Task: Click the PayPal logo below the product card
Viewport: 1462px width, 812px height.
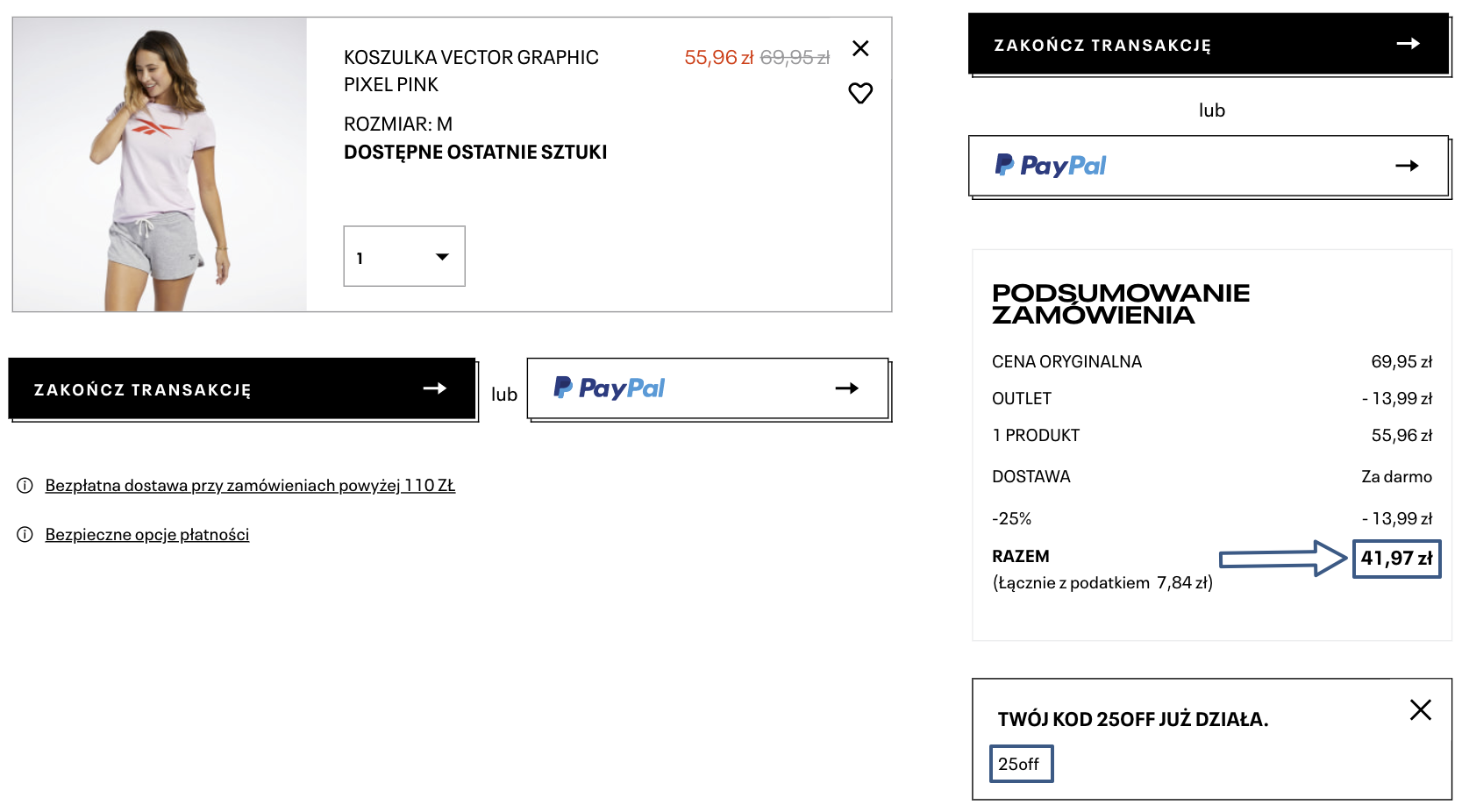Action: coord(610,388)
